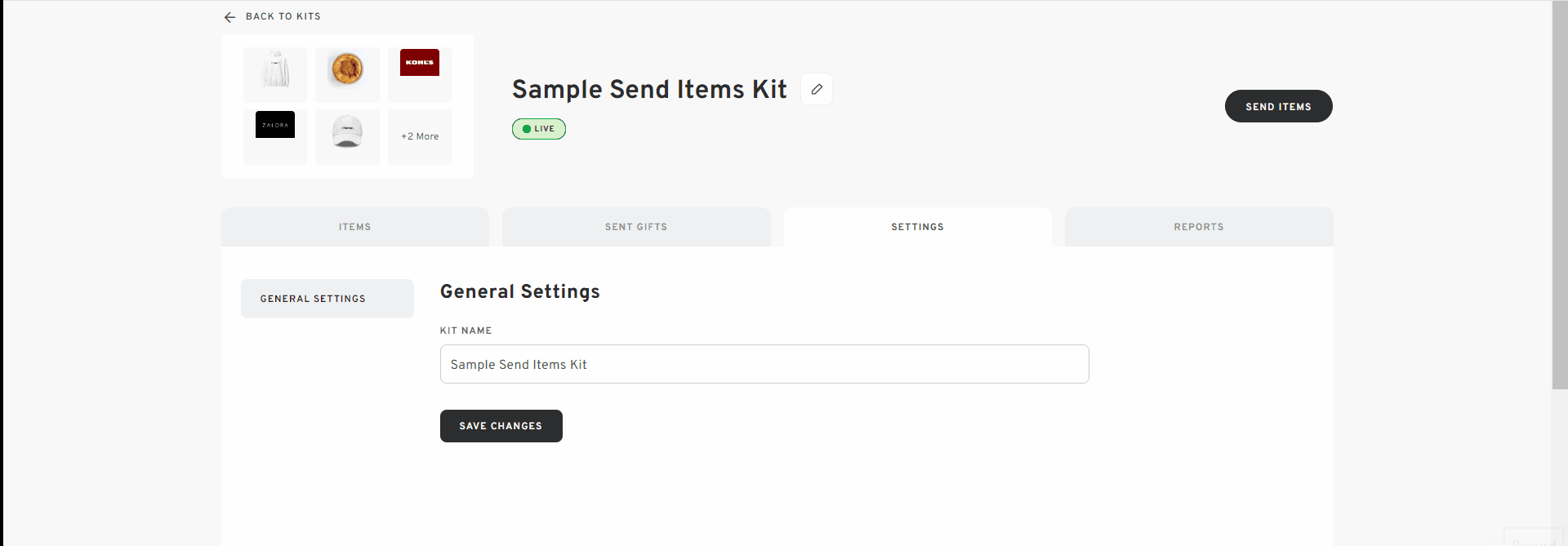The width and height of the screenshot is (1568, 546).
Task: Switch to the Items tab
Action: click(x=355, y=227)
